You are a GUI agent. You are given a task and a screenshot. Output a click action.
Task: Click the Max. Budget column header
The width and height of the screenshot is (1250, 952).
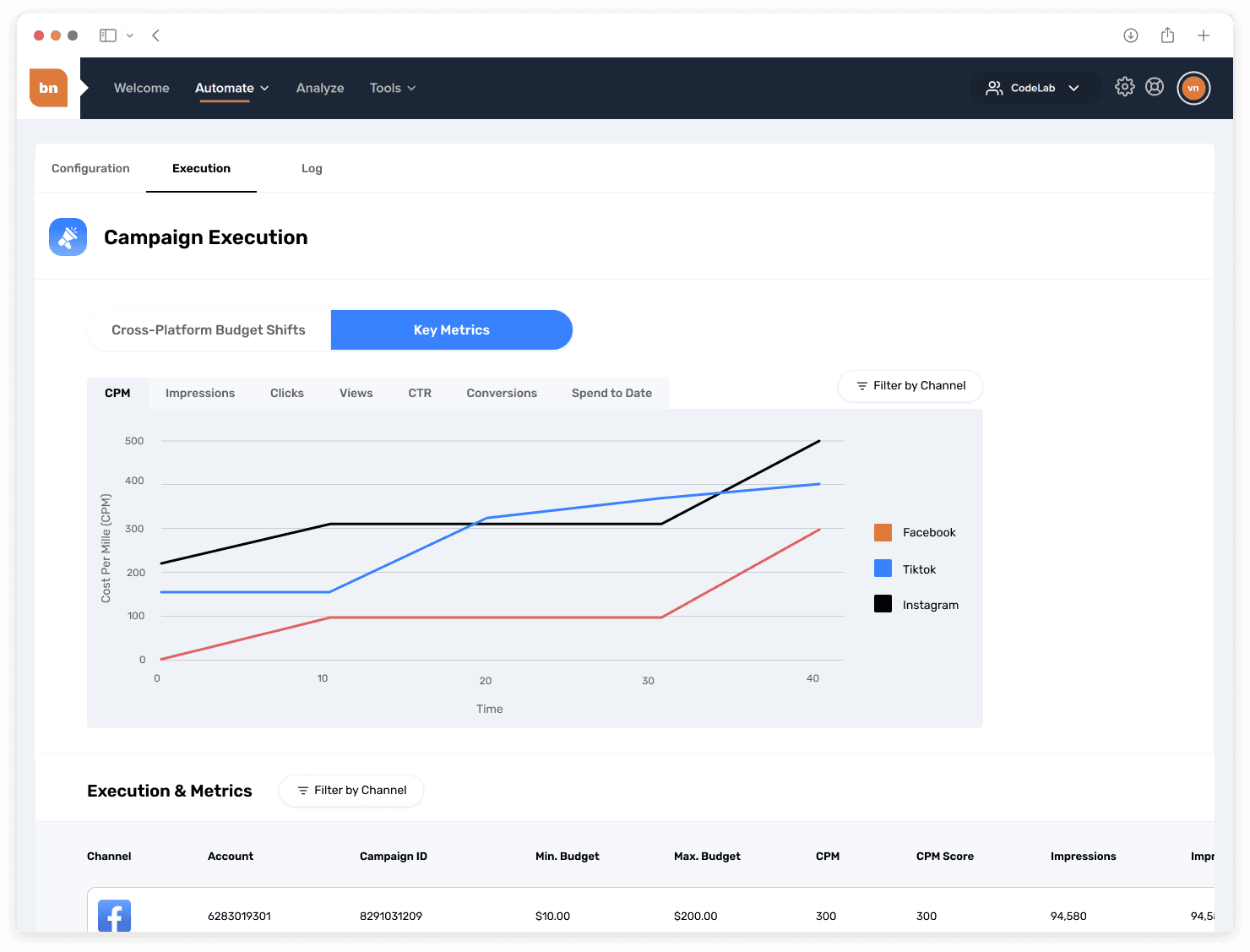[707, 856]
